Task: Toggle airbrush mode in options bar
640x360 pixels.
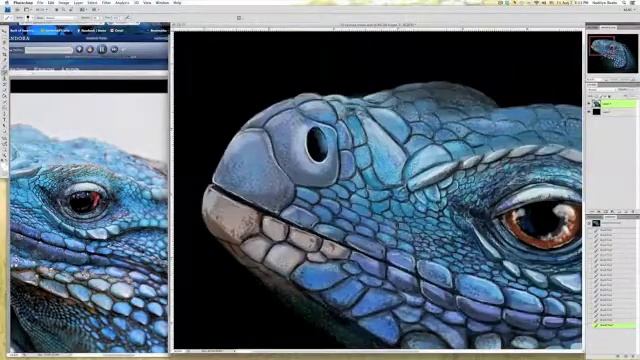Action: (128, 18)
